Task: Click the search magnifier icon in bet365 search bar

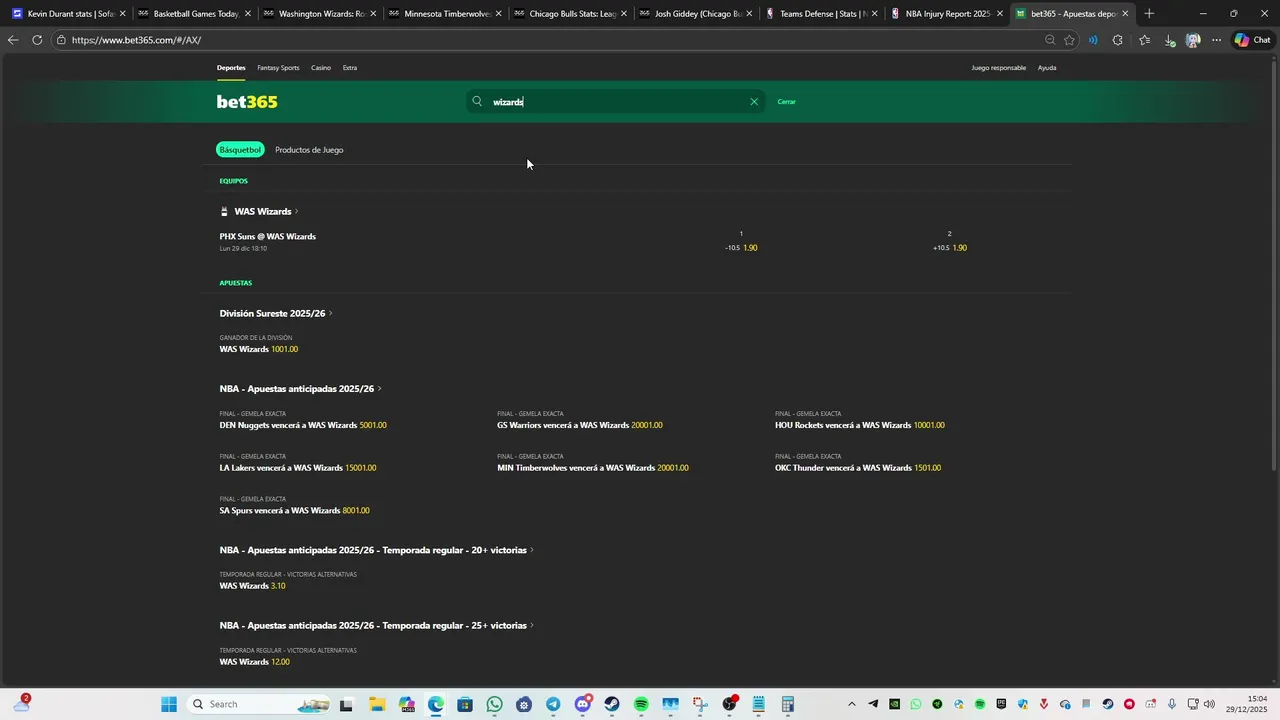Action: (477, 101)
